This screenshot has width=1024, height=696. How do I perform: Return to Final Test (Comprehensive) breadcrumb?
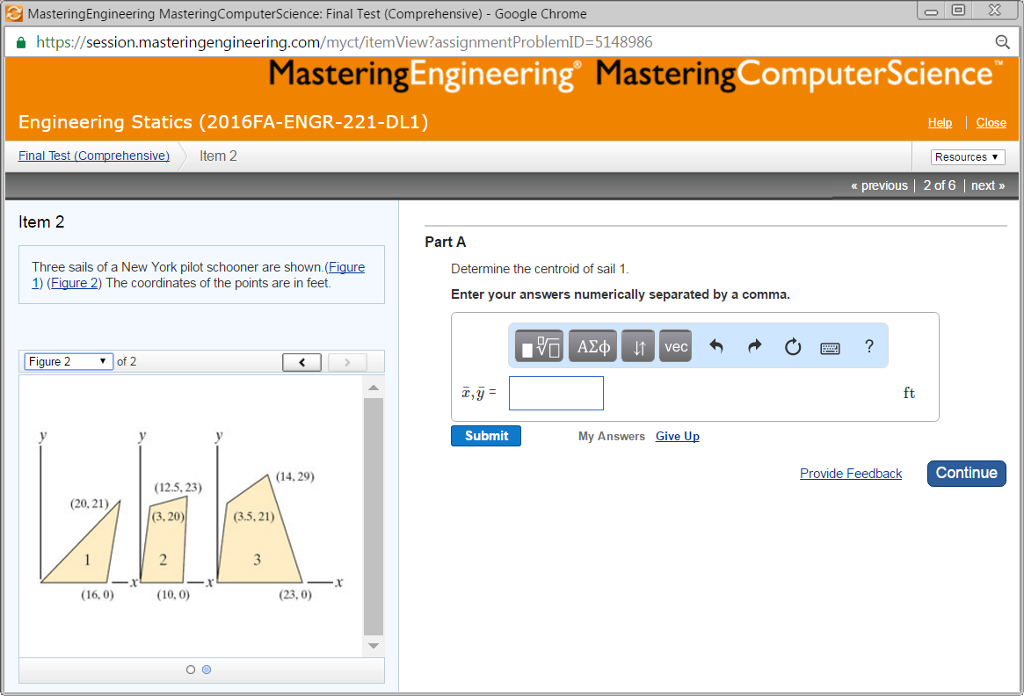click(93, 155)
